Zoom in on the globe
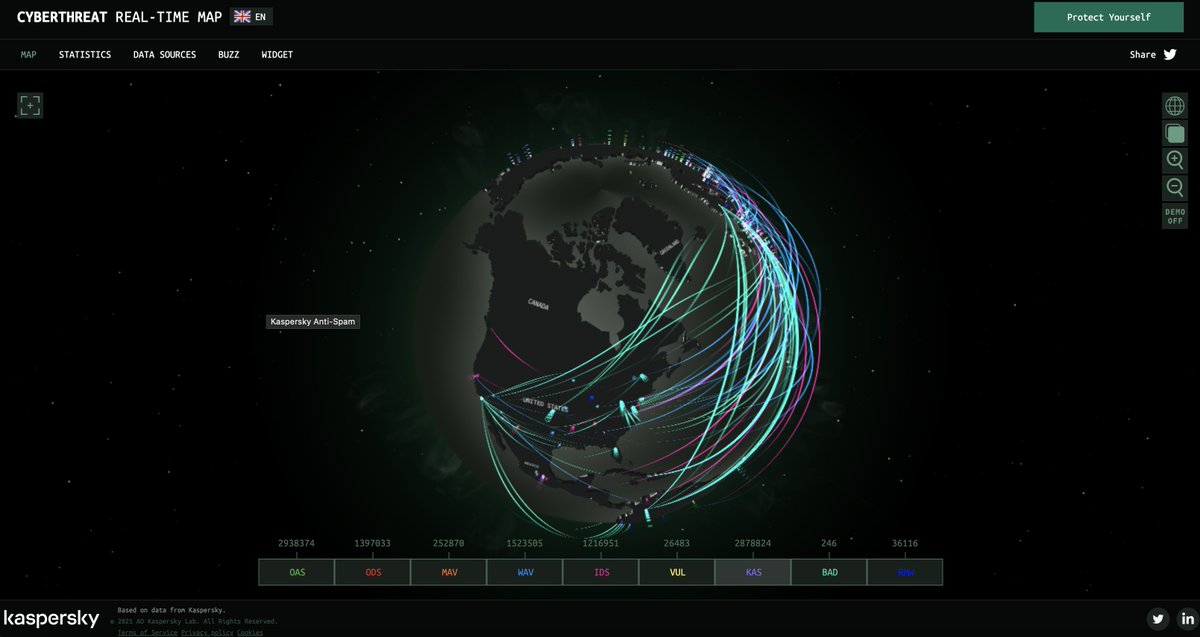 1175,160
